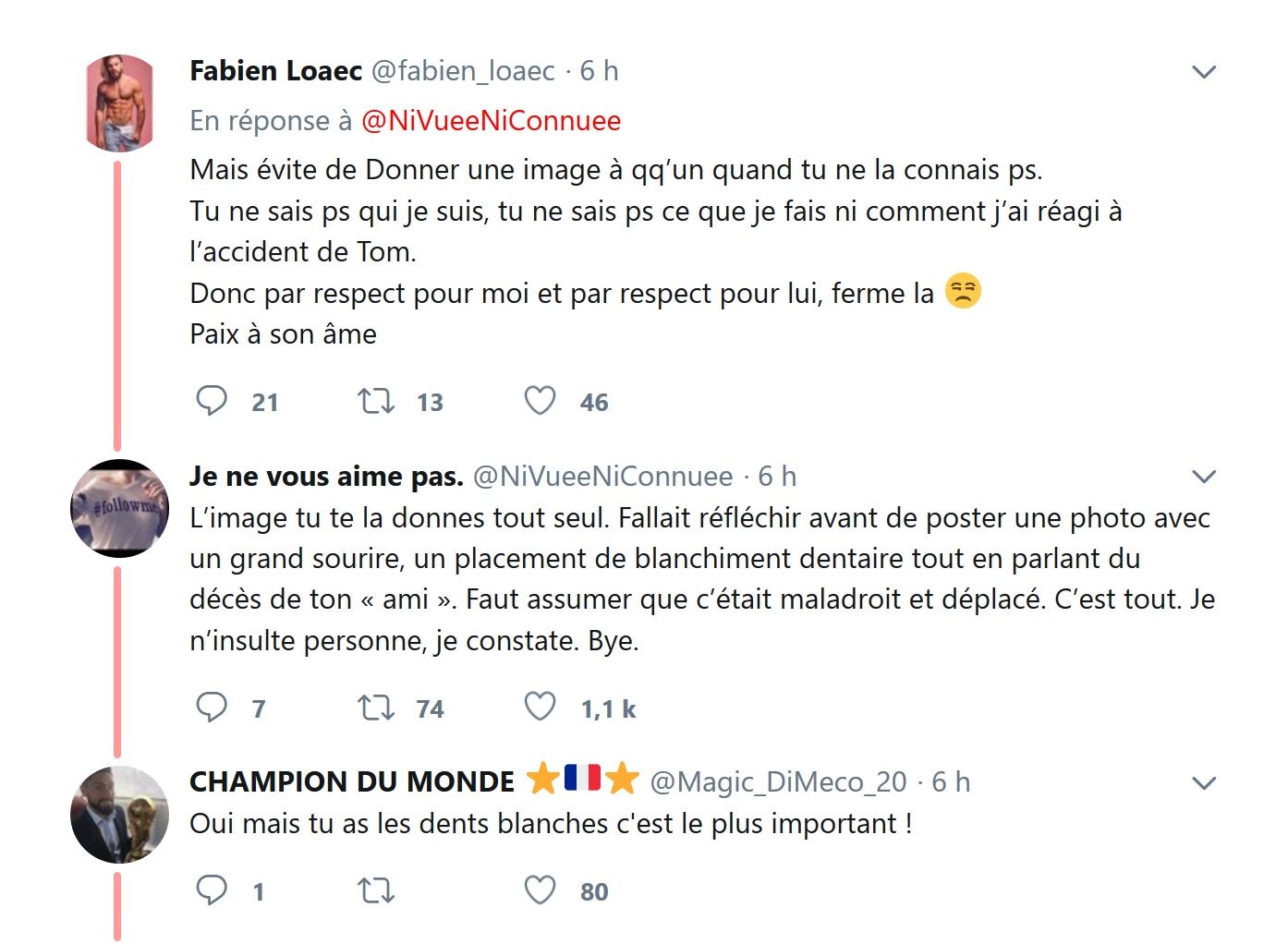Retweet Fabien Loaec's tweet

coord(376,401)
